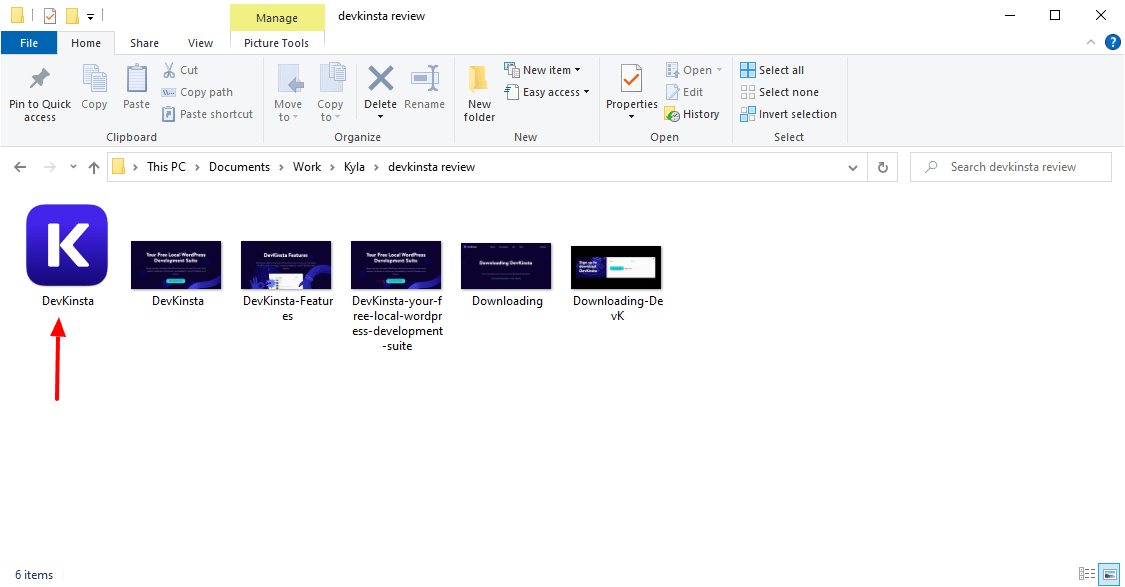
Task: Click the Forward navigation arrow
Action: tap(50, 167)
